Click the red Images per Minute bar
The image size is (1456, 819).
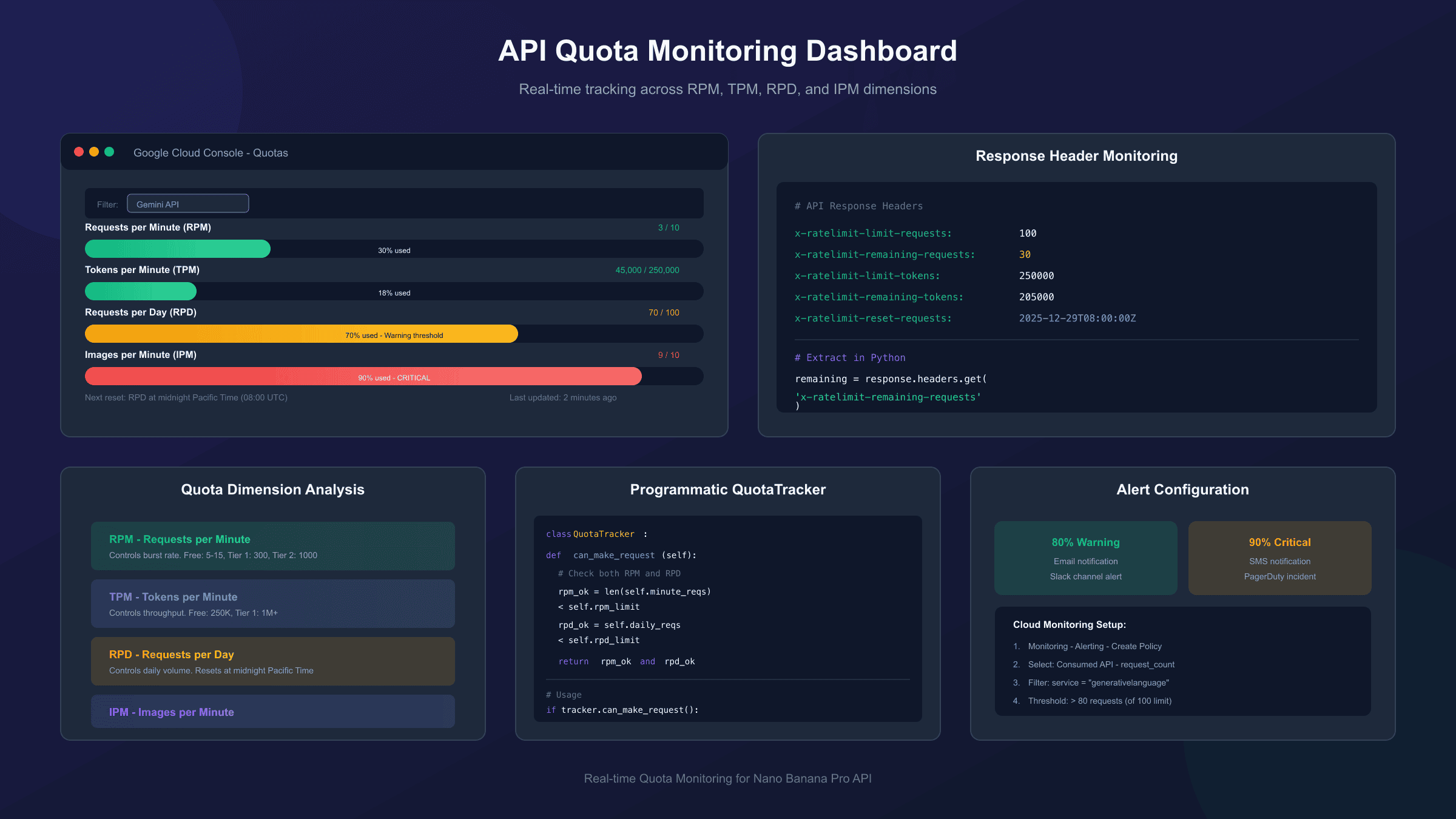pos(363,377)
